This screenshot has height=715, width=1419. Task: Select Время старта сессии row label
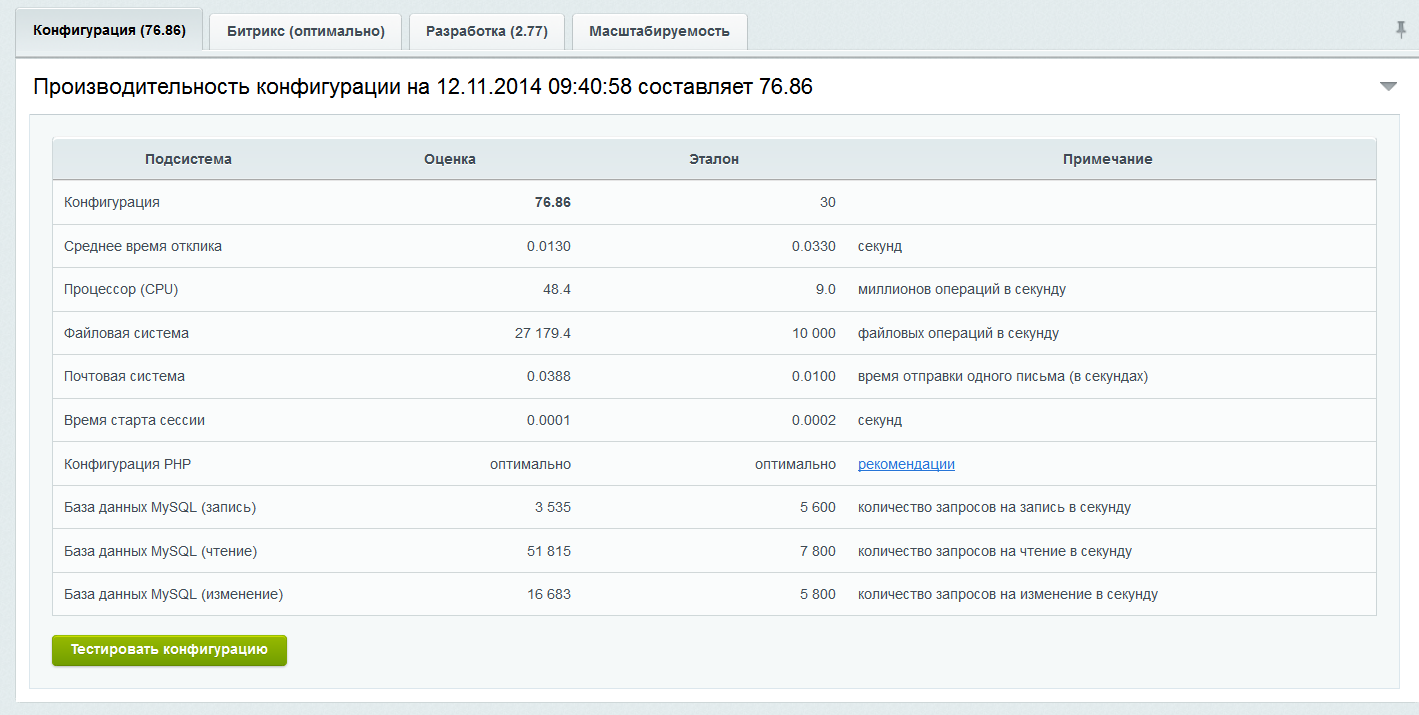pos(134,420)
